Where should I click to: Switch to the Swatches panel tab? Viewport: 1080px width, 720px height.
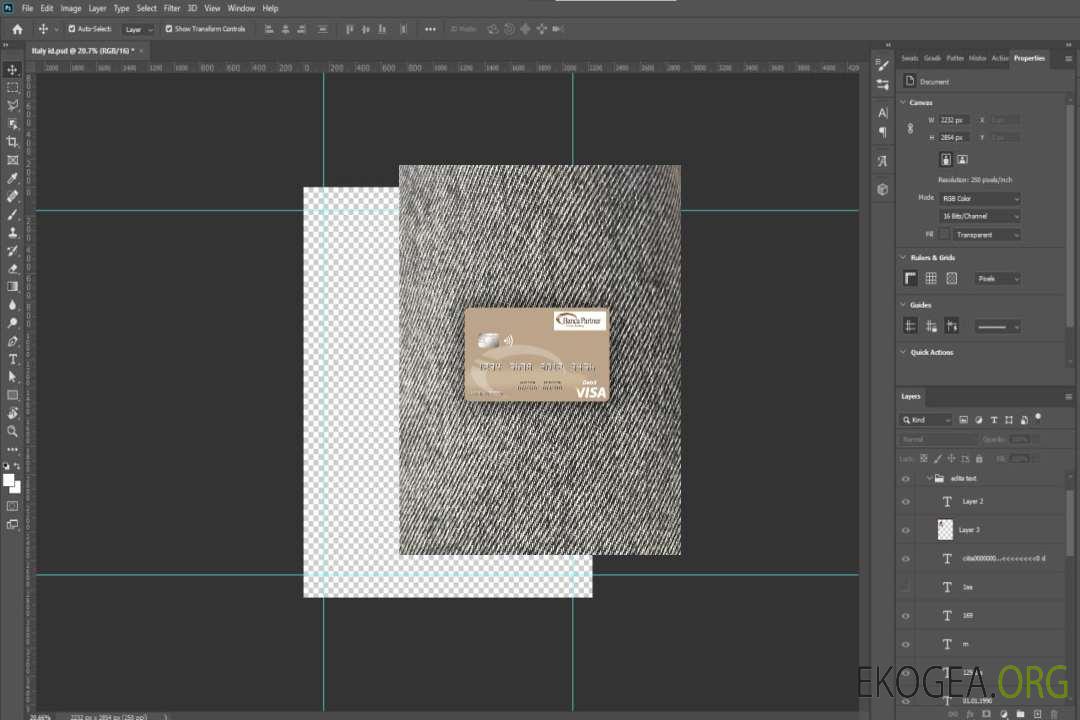click(909, 58)
